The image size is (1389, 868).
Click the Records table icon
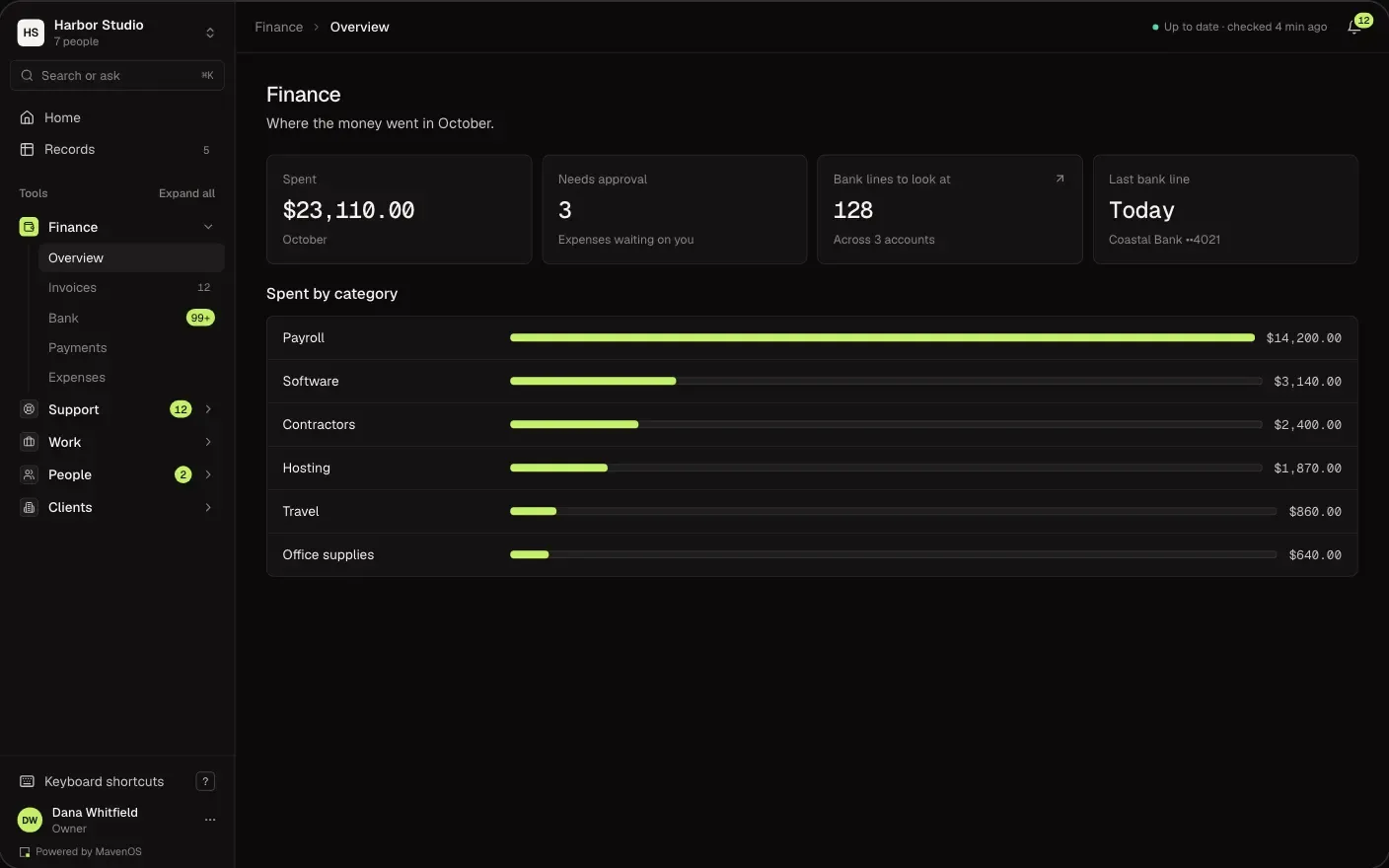click(x=28, y=149)
